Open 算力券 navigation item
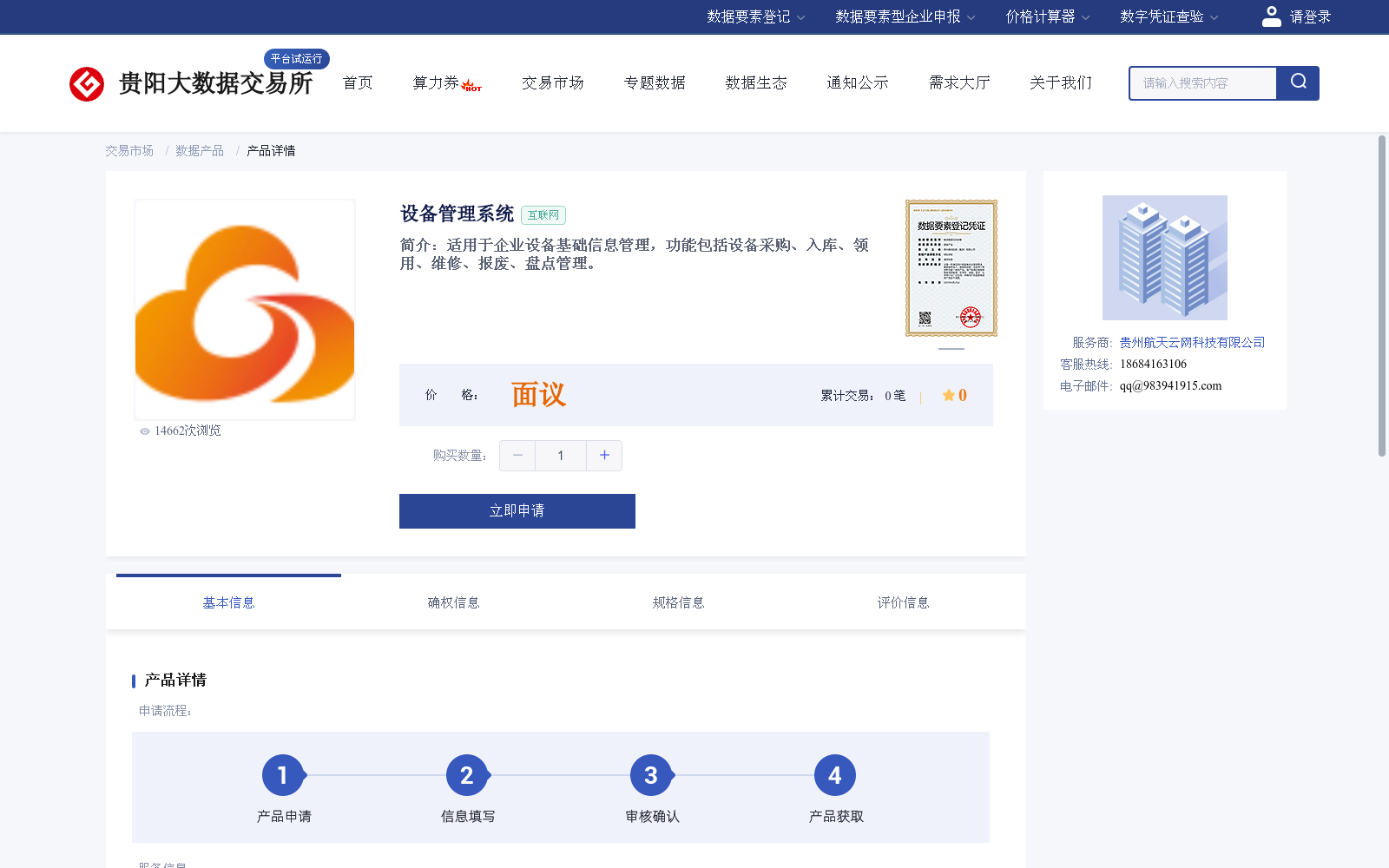Screen dimensions: 1389x868 pyautogui.click(x=436, y=82)
